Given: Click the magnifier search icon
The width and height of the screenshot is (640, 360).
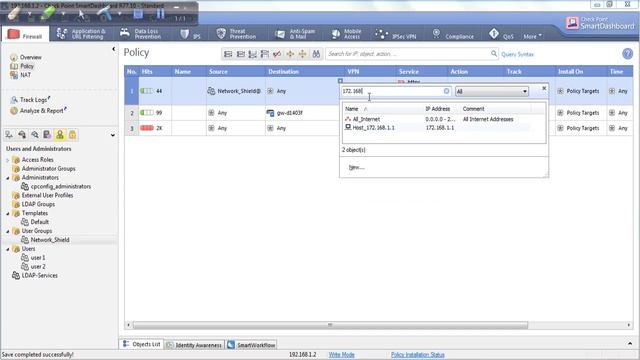Looking at the screenshot, I should tap(493, 53).
